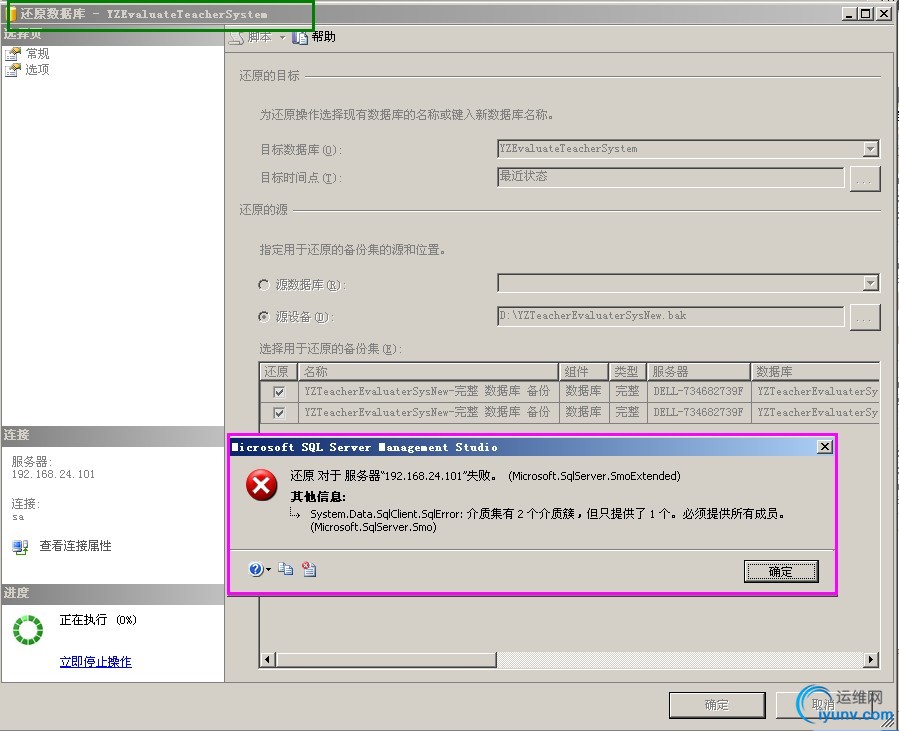899x731 pixels.
Task: Click 组件 column header
Action: tap(584, 372)
